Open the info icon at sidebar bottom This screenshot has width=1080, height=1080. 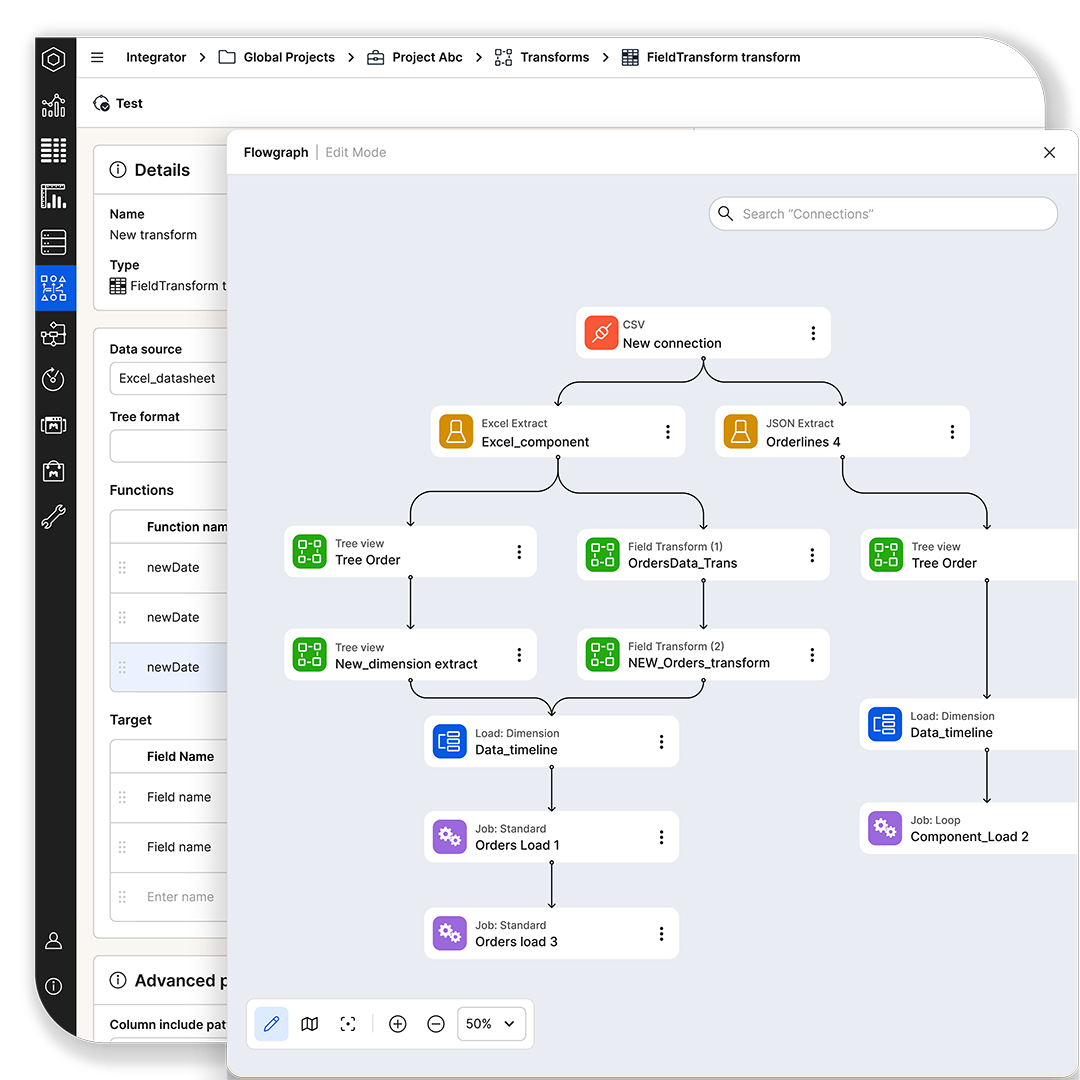point(53,986)
